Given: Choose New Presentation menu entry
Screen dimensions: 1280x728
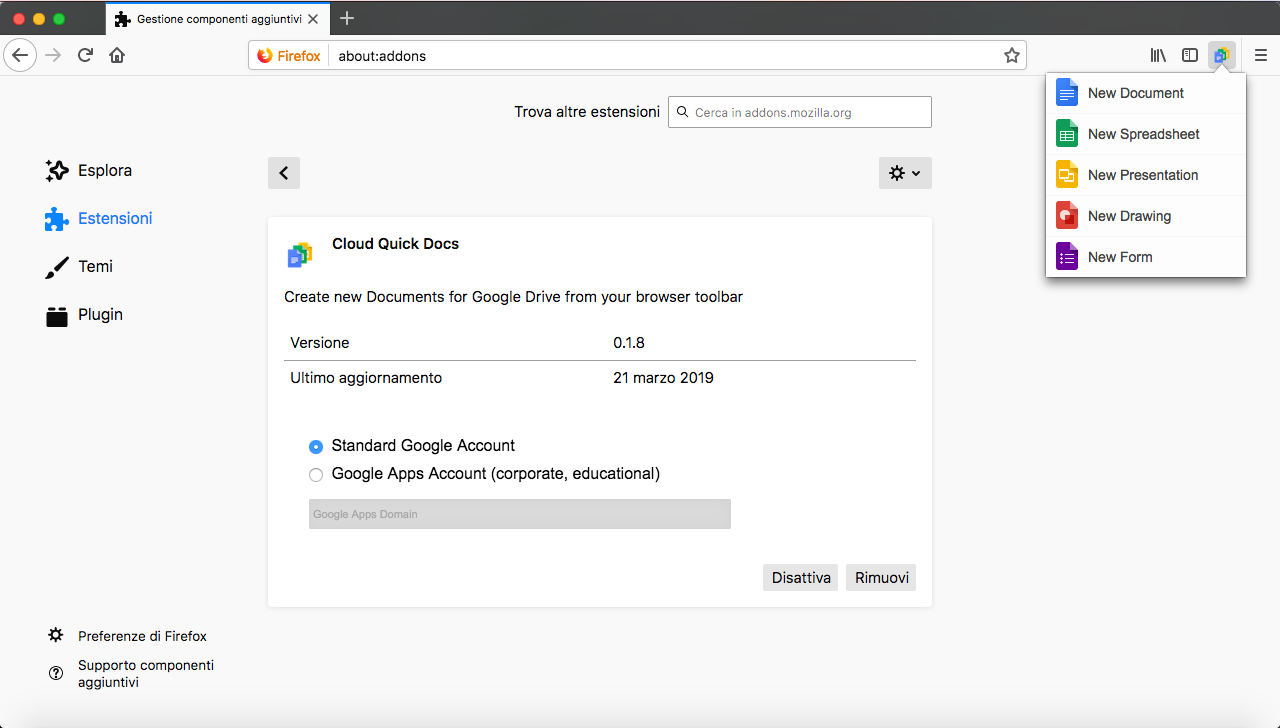Looking at the screenshot, I should [x=1146, y=175].
